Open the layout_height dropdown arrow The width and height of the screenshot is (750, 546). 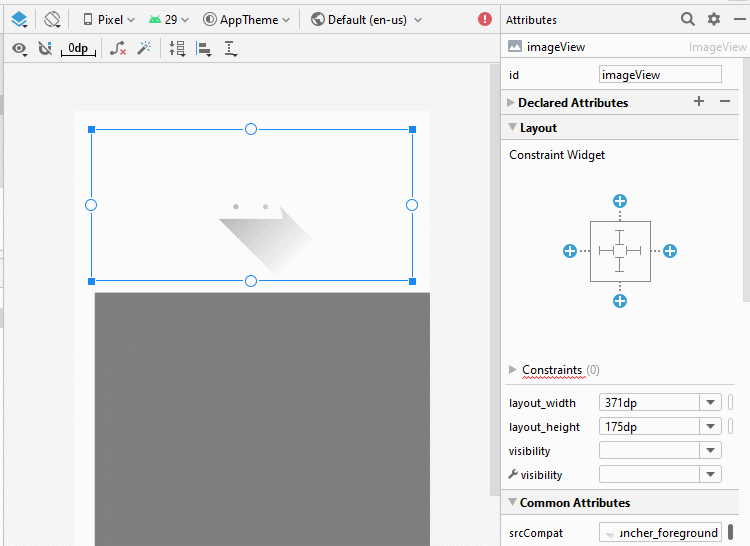pyautogui.click(x=710, y=426)
